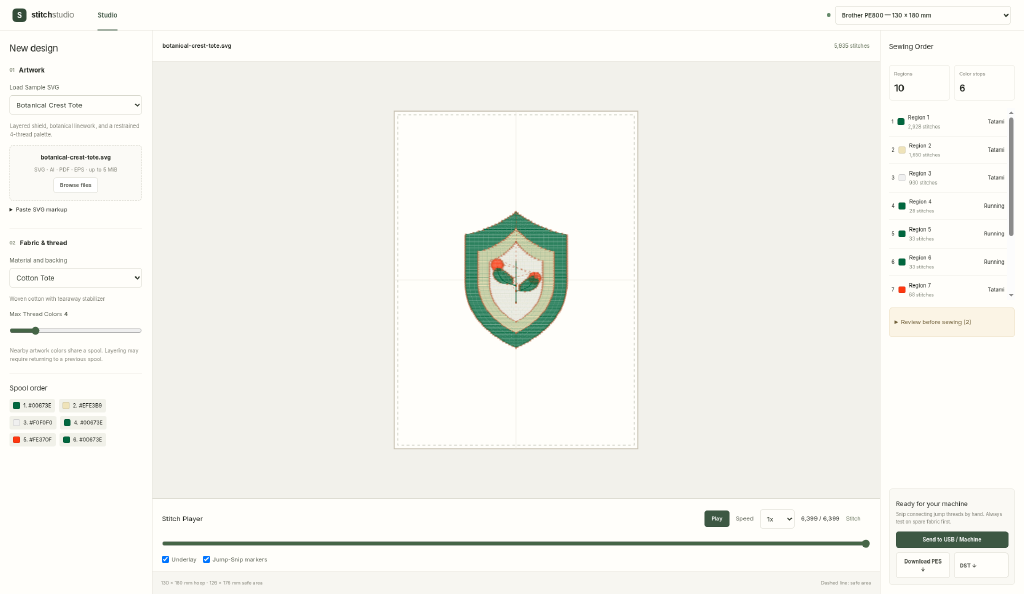
Task: Adjust the Max Thread Colors slider
Action: [x=75, y=331]
